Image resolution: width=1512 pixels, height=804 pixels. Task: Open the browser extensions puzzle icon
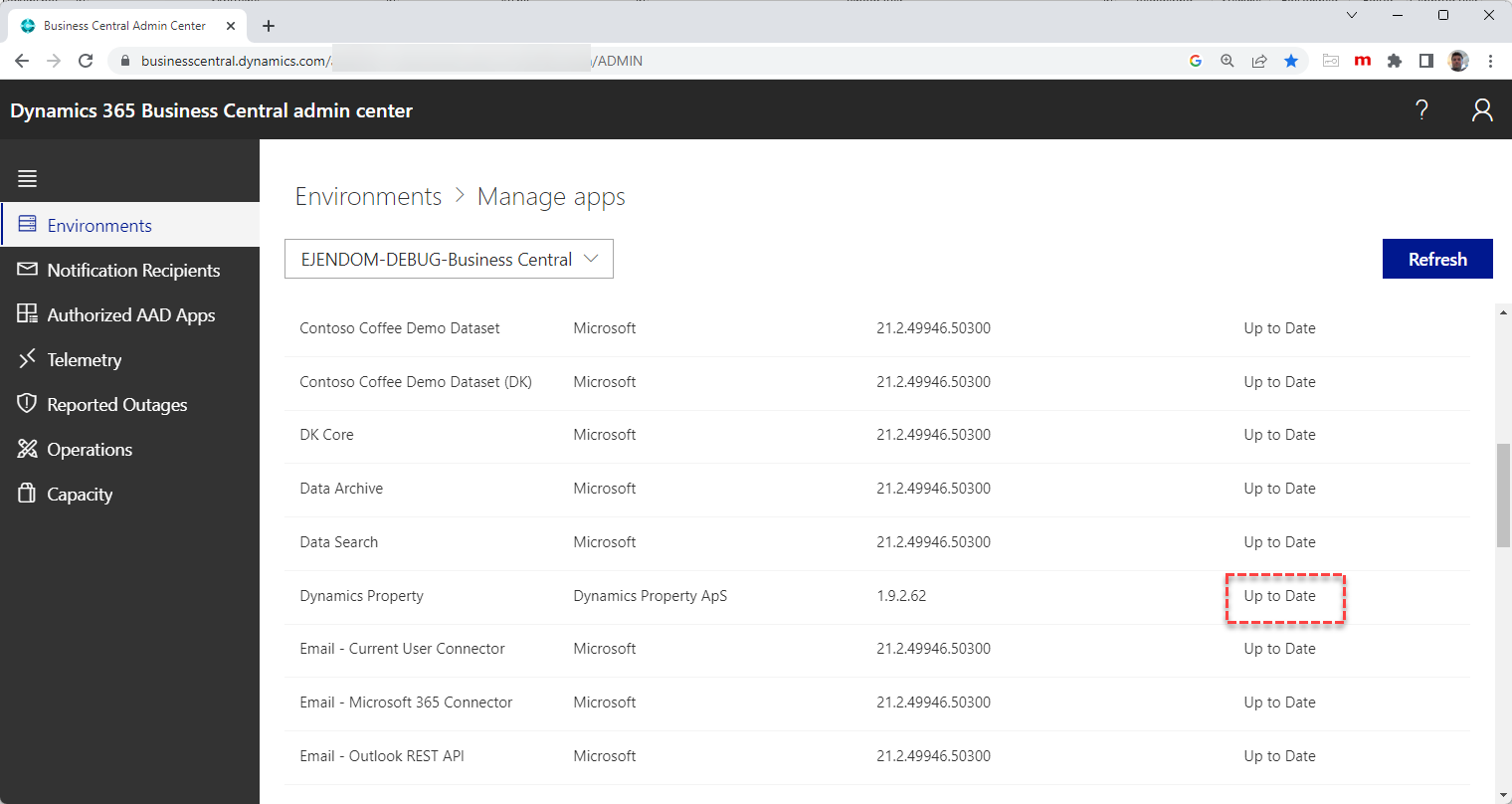pyautogui.click(x=1395, y=61)
